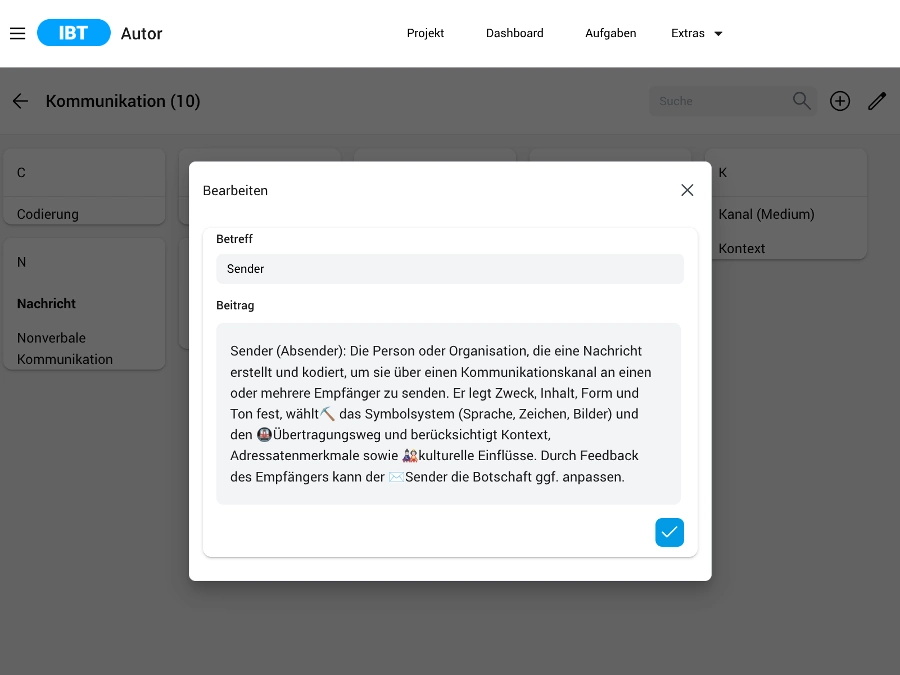Click the Bearbeiten dialog title
The height and width of the screenshot is (675, 900).
(x=235, y=191)
